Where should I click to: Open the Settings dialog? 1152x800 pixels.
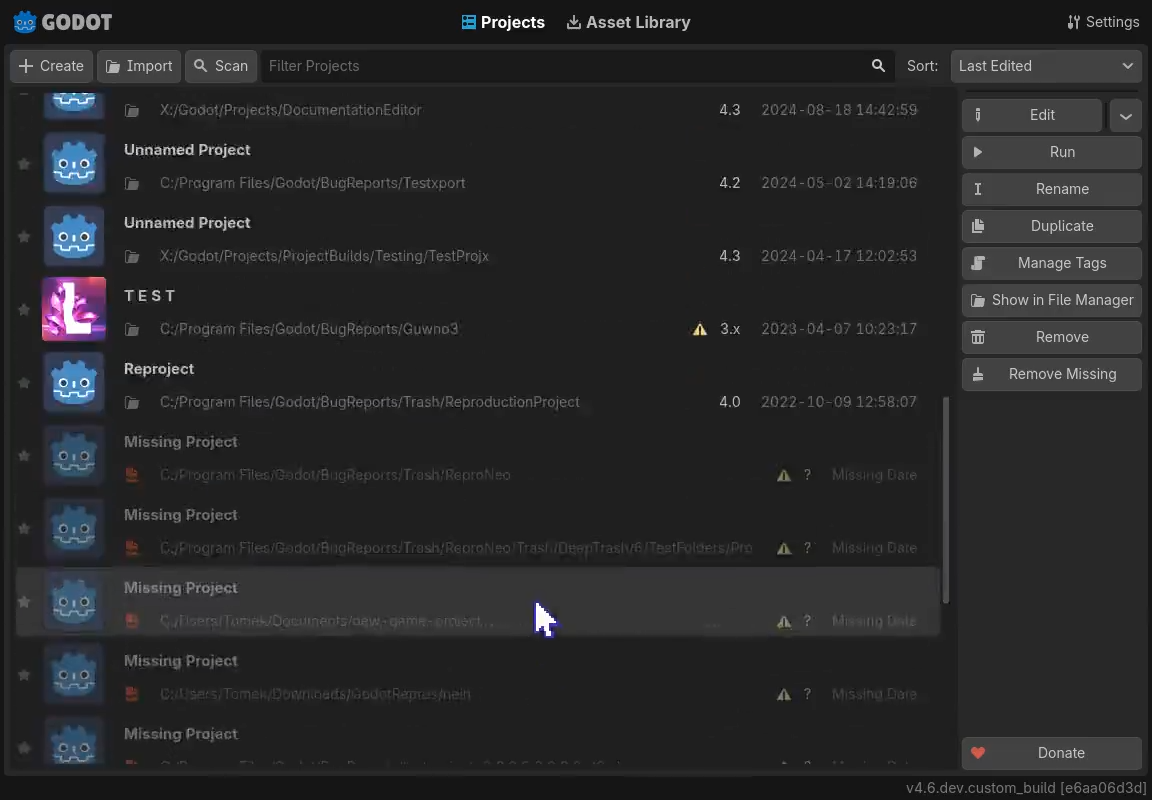(x=1103, y=22)
